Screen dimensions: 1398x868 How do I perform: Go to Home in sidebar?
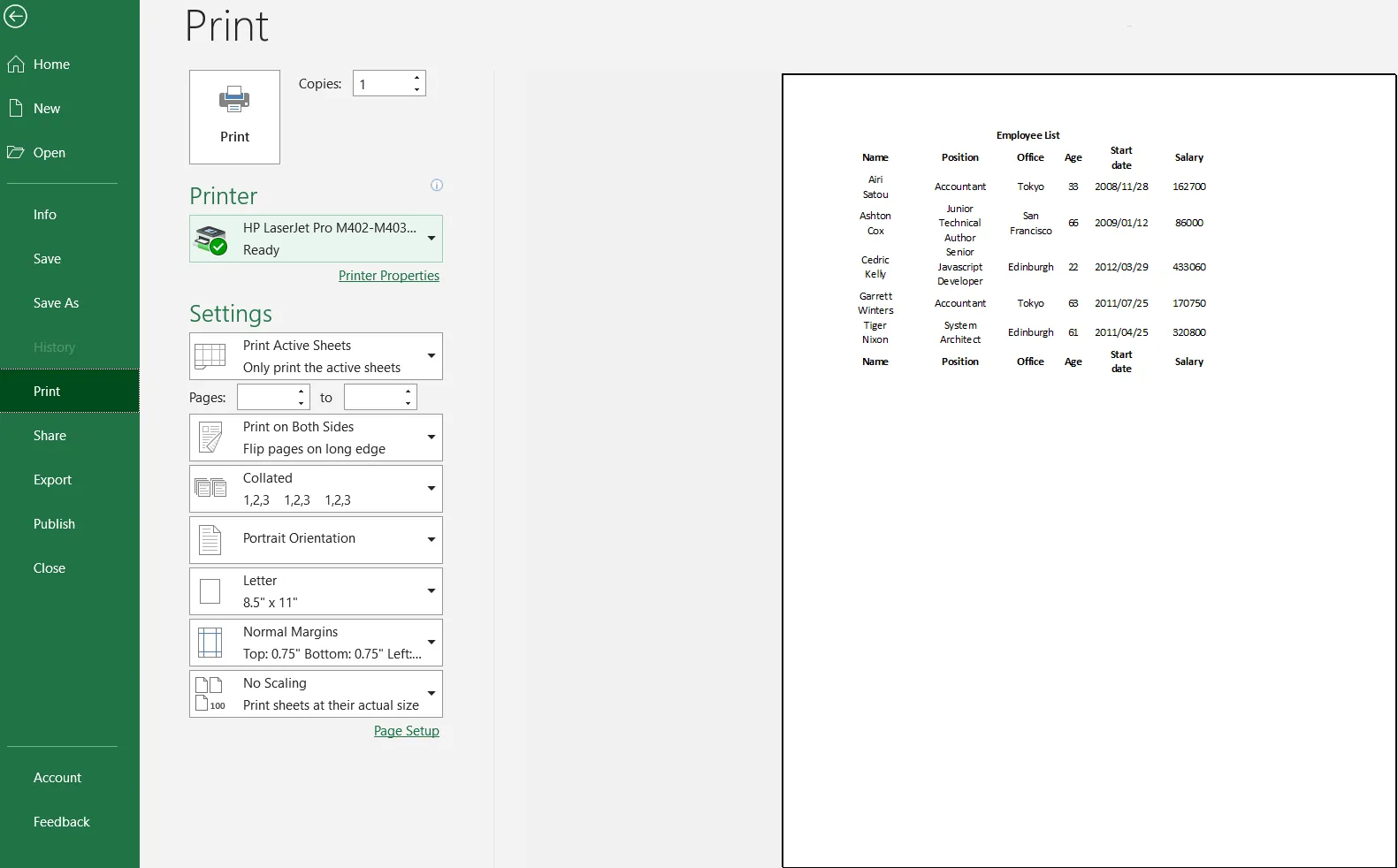click(x=69, y=65)
